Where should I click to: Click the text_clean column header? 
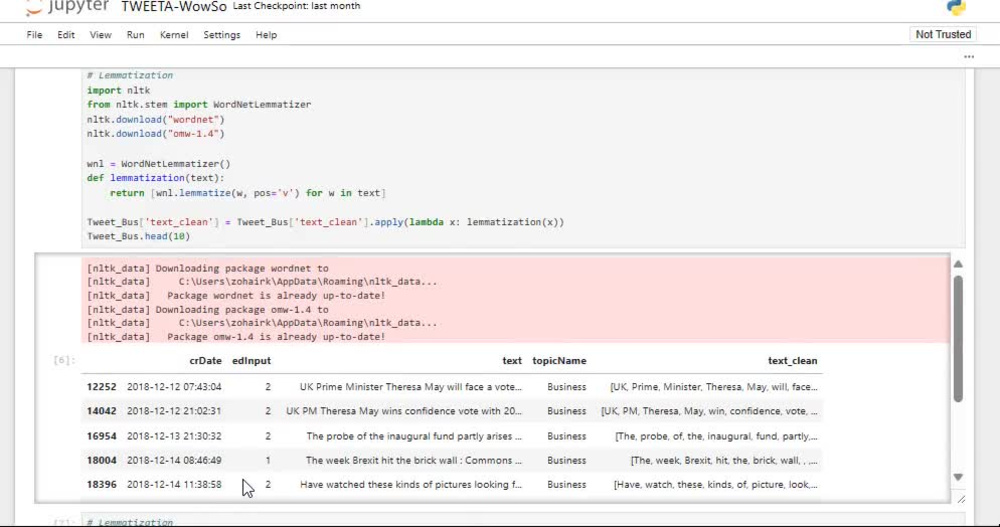coord(792,360)
